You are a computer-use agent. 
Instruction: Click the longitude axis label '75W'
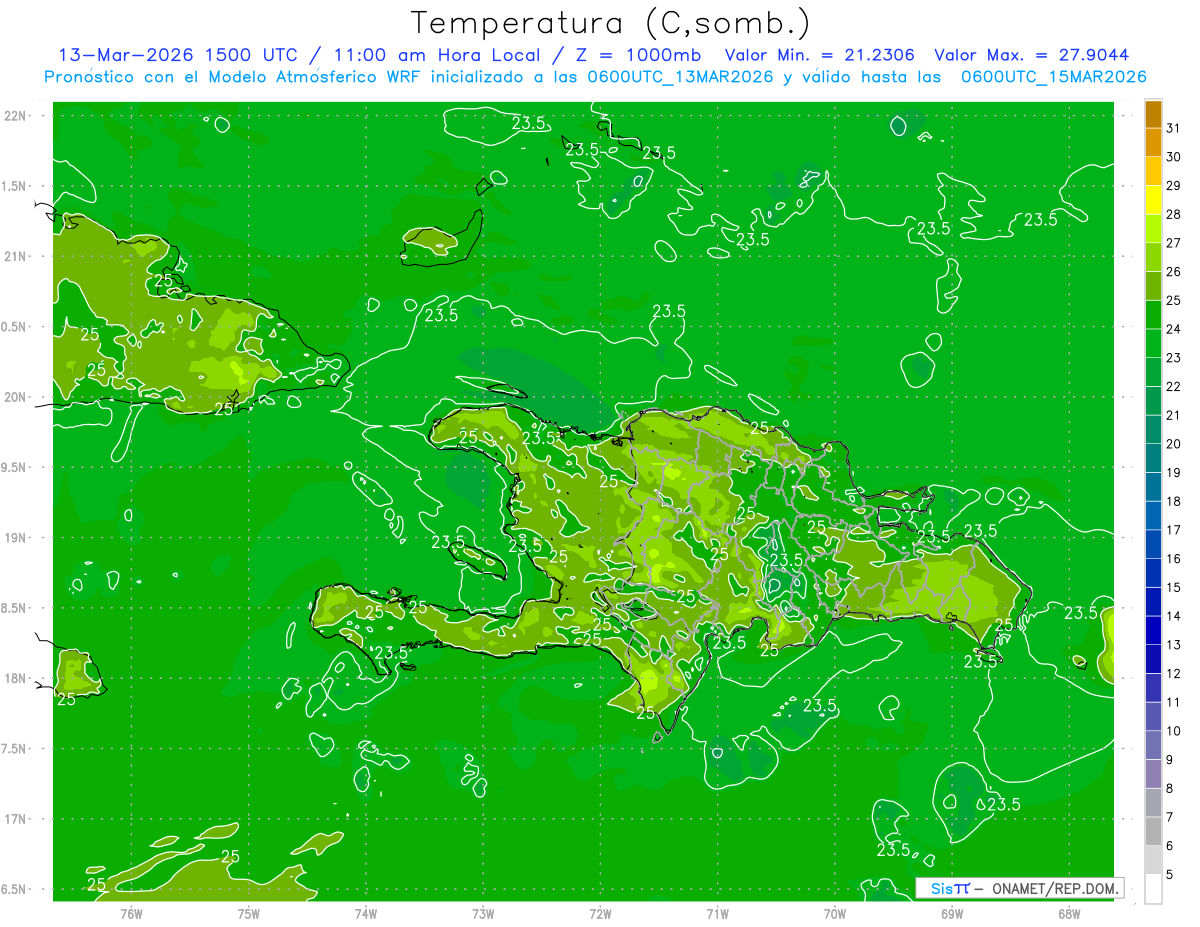[248, 914]
